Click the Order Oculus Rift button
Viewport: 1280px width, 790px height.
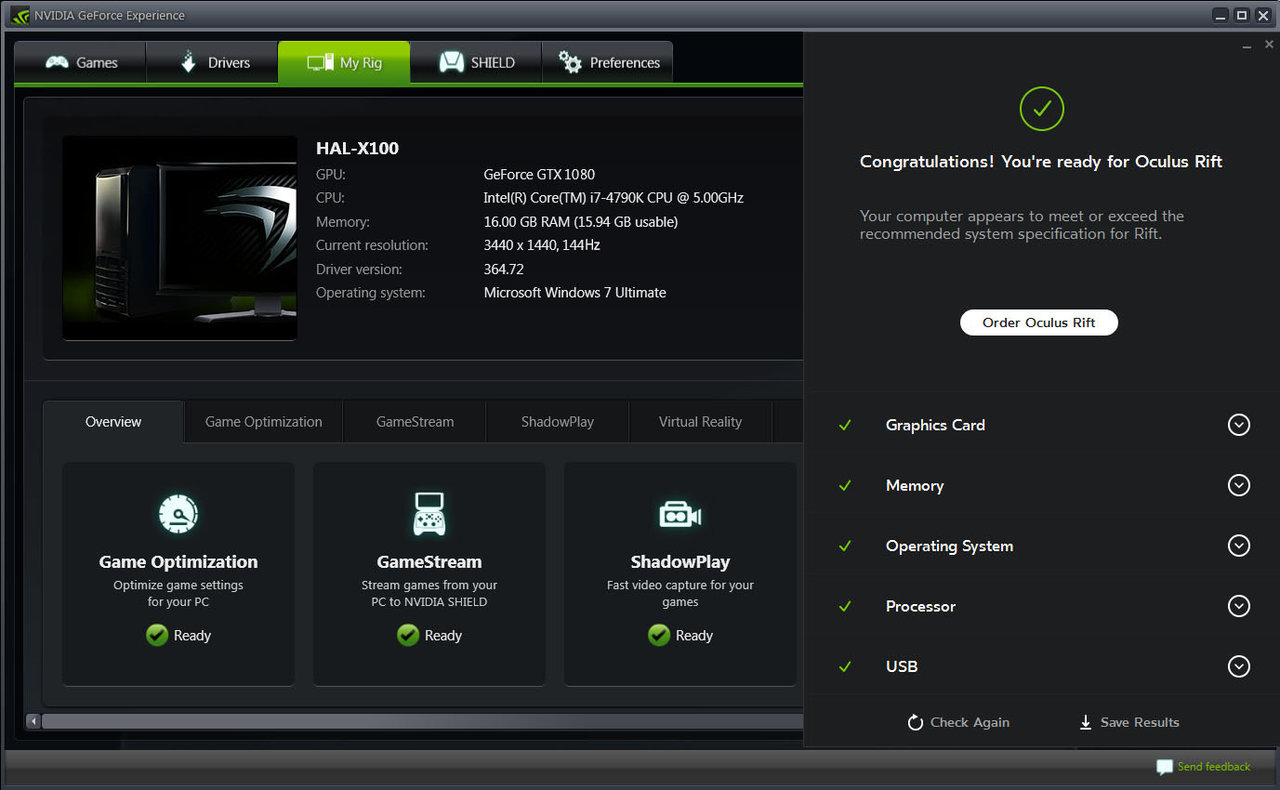pyautogui.click(x=1039, y=322)
